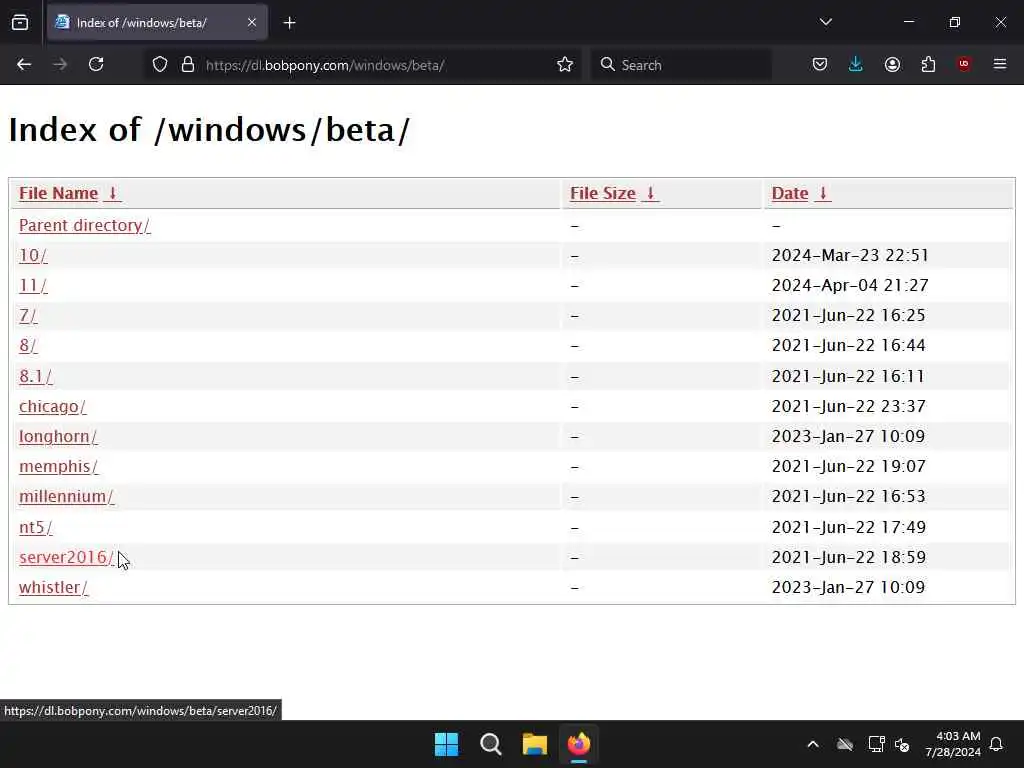Show hidden system tray icons
This screenshot has height=768, width=1024.
pos(813,744)
